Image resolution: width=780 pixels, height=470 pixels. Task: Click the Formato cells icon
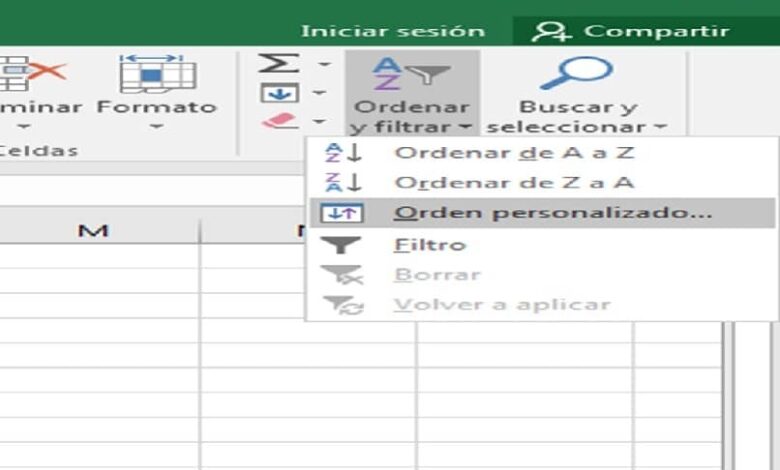coord(156,72)
